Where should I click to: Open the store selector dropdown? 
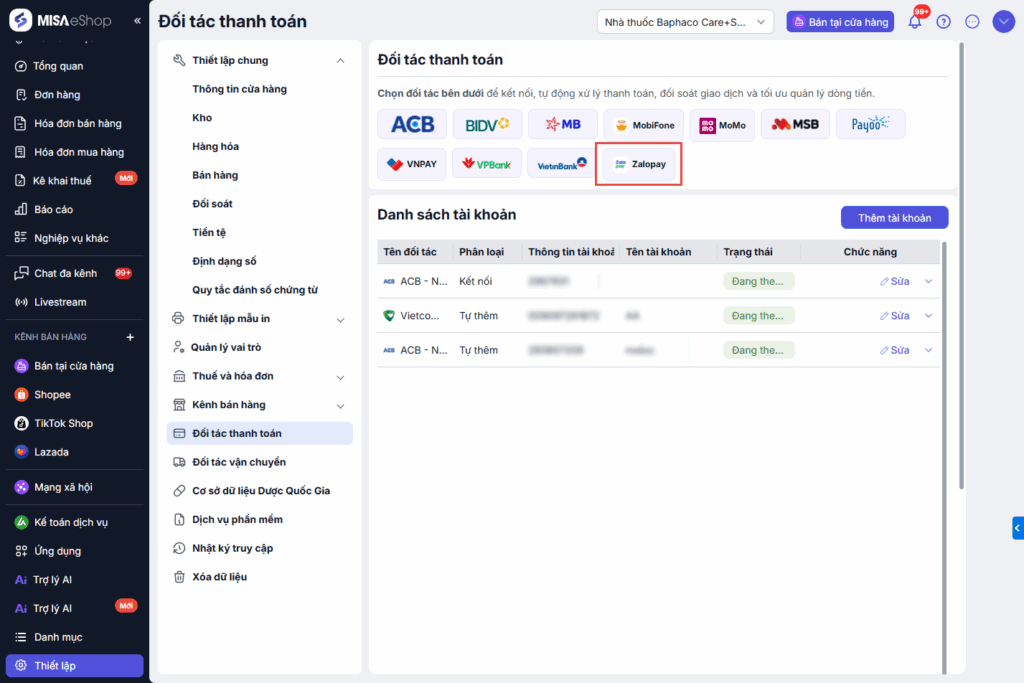pos(685,22)
